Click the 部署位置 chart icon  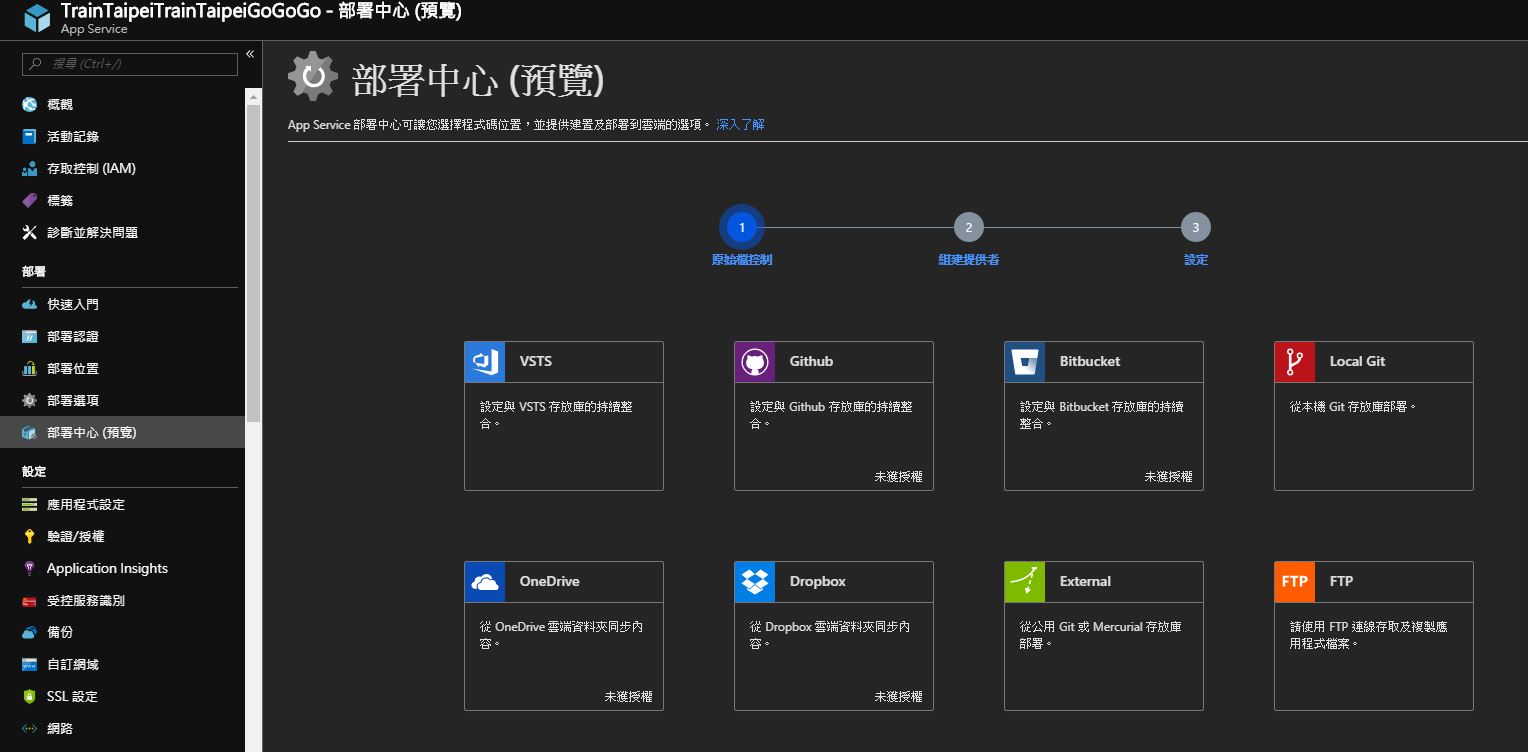click(29, 368)
